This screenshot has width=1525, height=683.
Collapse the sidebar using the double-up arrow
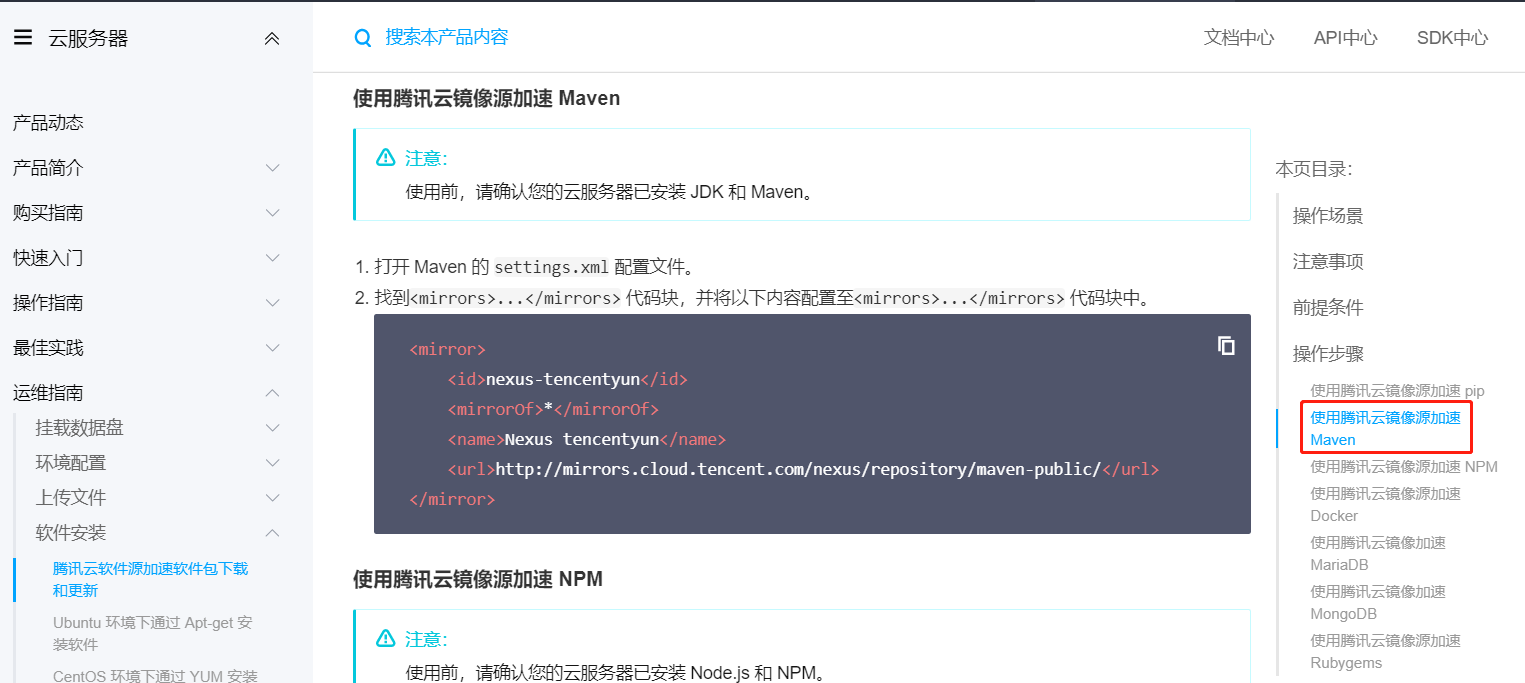[272, 37]
